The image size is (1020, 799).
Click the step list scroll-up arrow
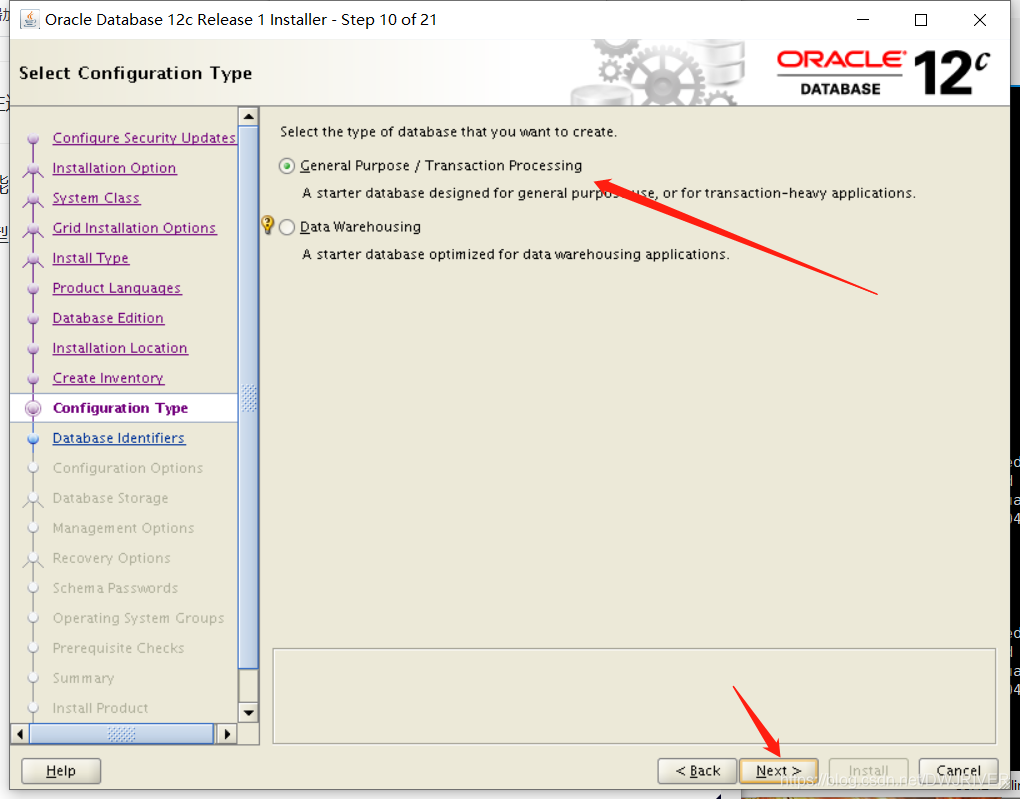[x=248, y=117]
